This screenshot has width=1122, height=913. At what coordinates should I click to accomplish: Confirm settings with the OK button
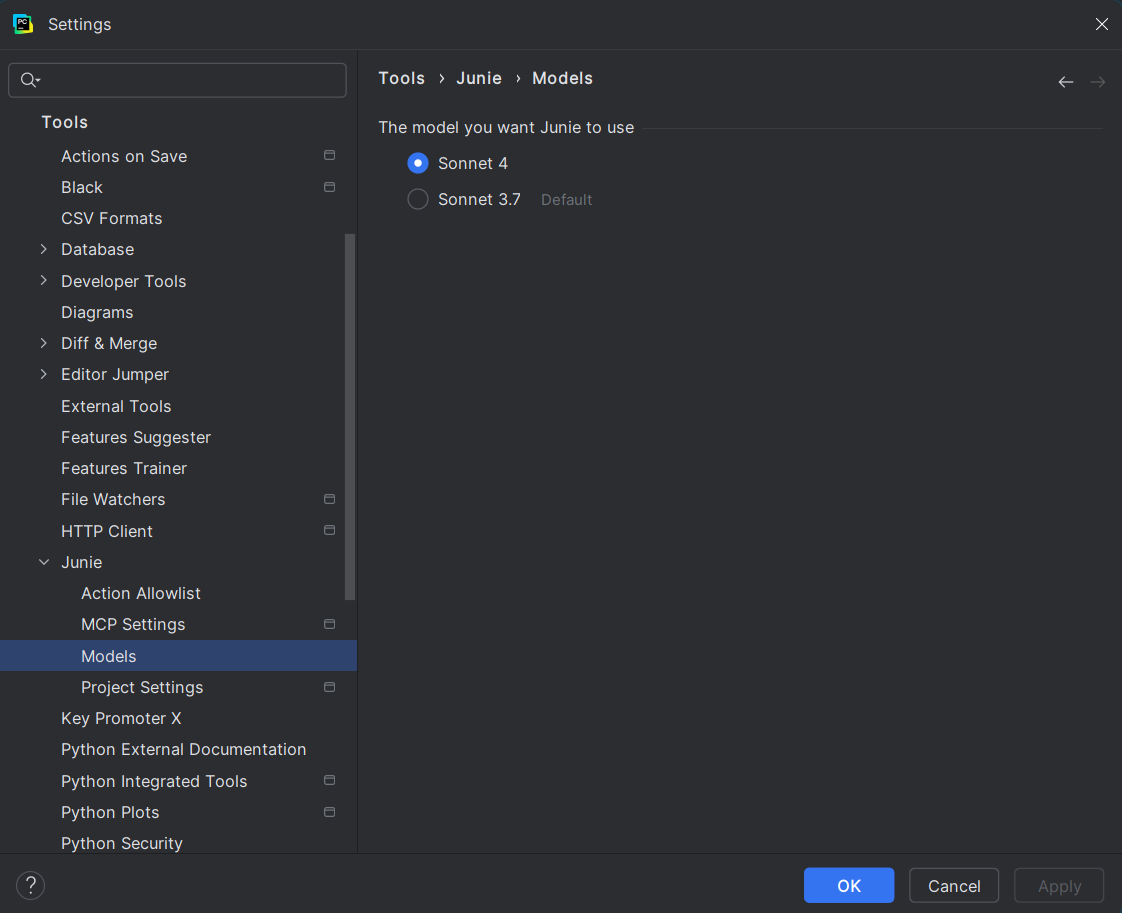click(849, 886)
